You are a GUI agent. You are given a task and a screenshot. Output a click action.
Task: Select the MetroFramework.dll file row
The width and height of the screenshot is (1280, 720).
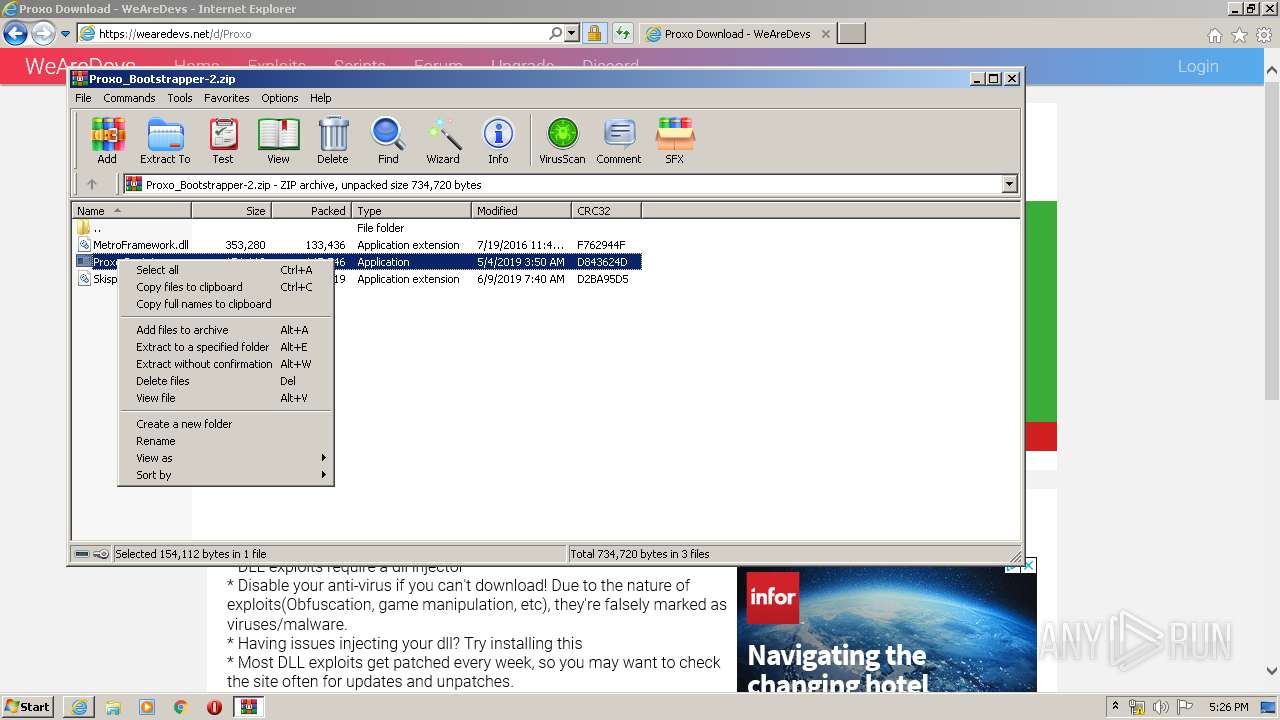(356, 245)
